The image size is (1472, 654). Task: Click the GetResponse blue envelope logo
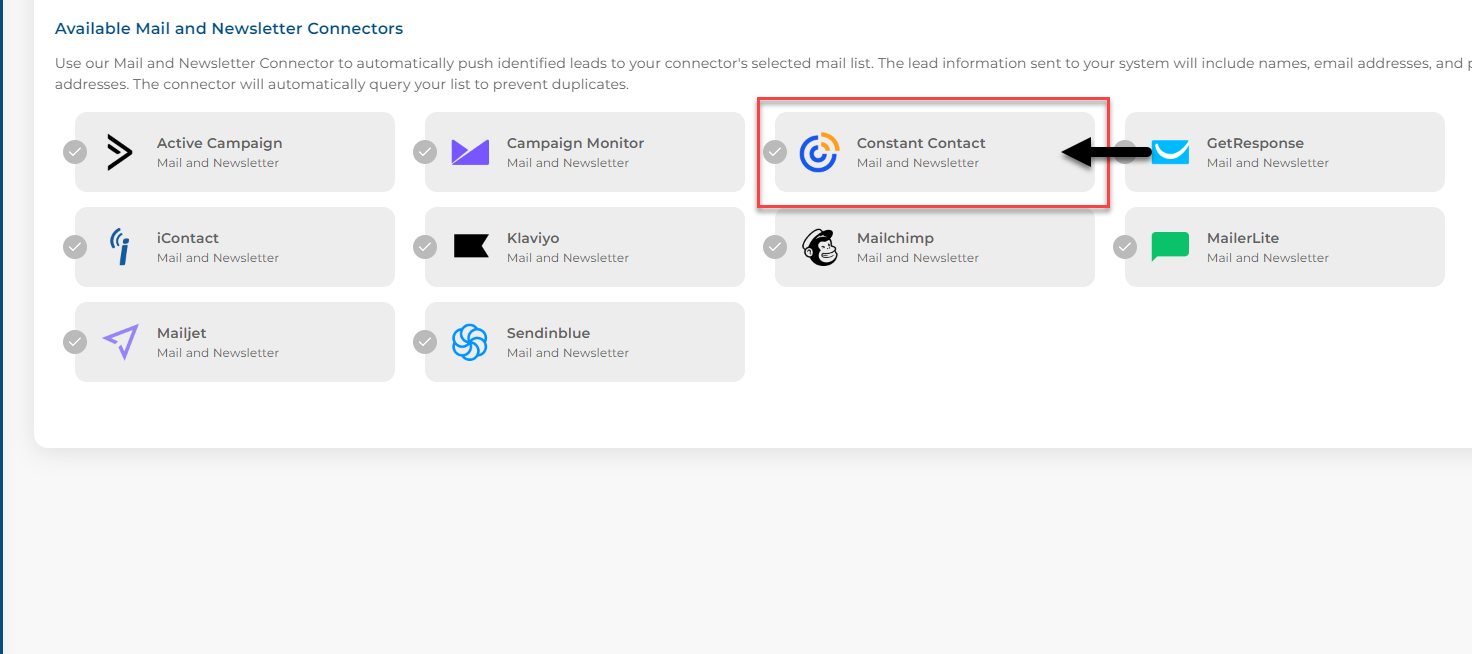(1170, 152)
